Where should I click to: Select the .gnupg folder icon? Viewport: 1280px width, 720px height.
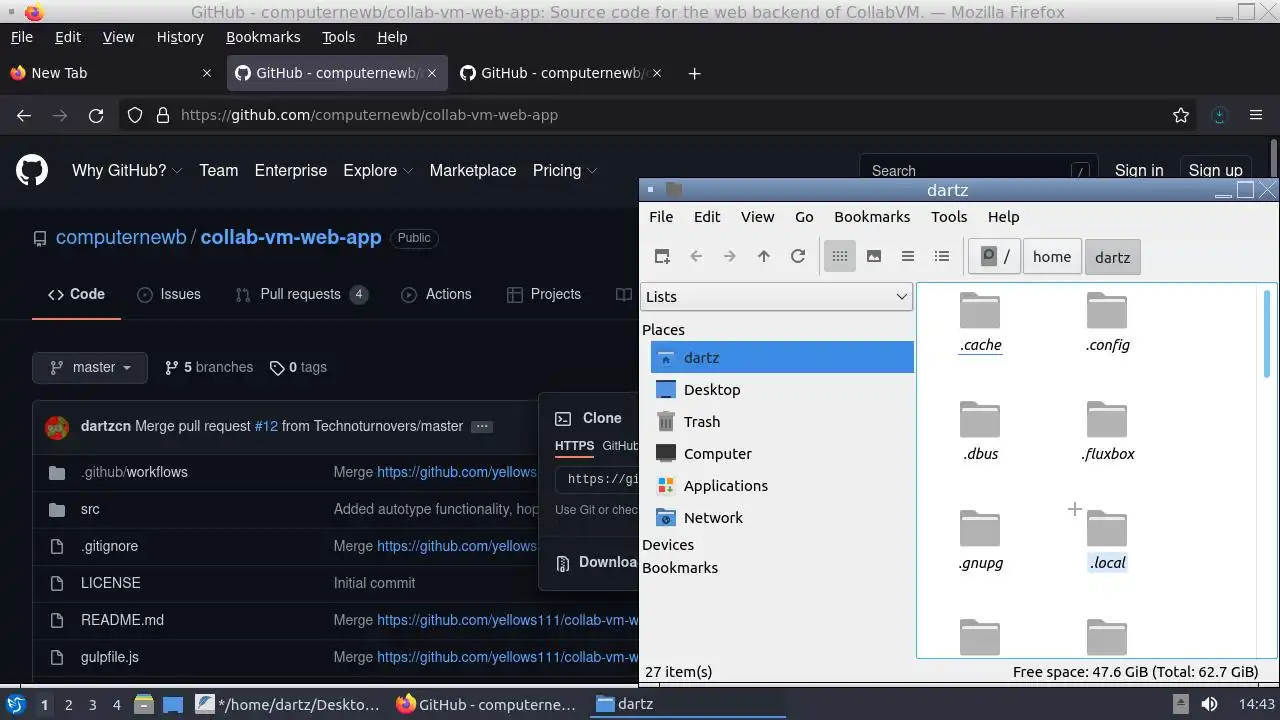point(980,529)
